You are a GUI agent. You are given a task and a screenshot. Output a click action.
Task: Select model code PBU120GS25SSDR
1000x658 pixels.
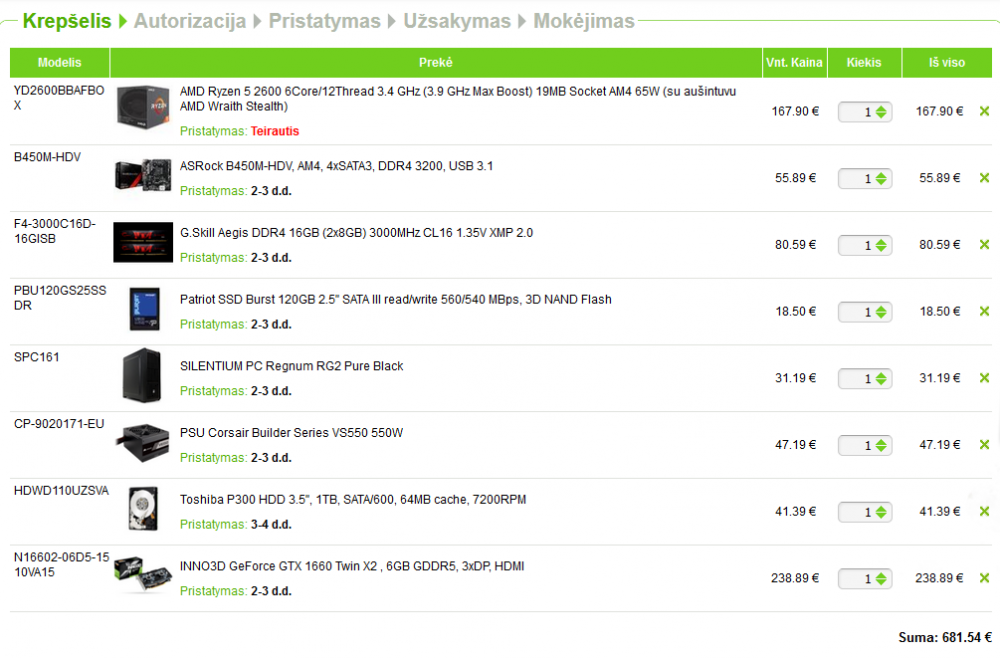[60, 298]
